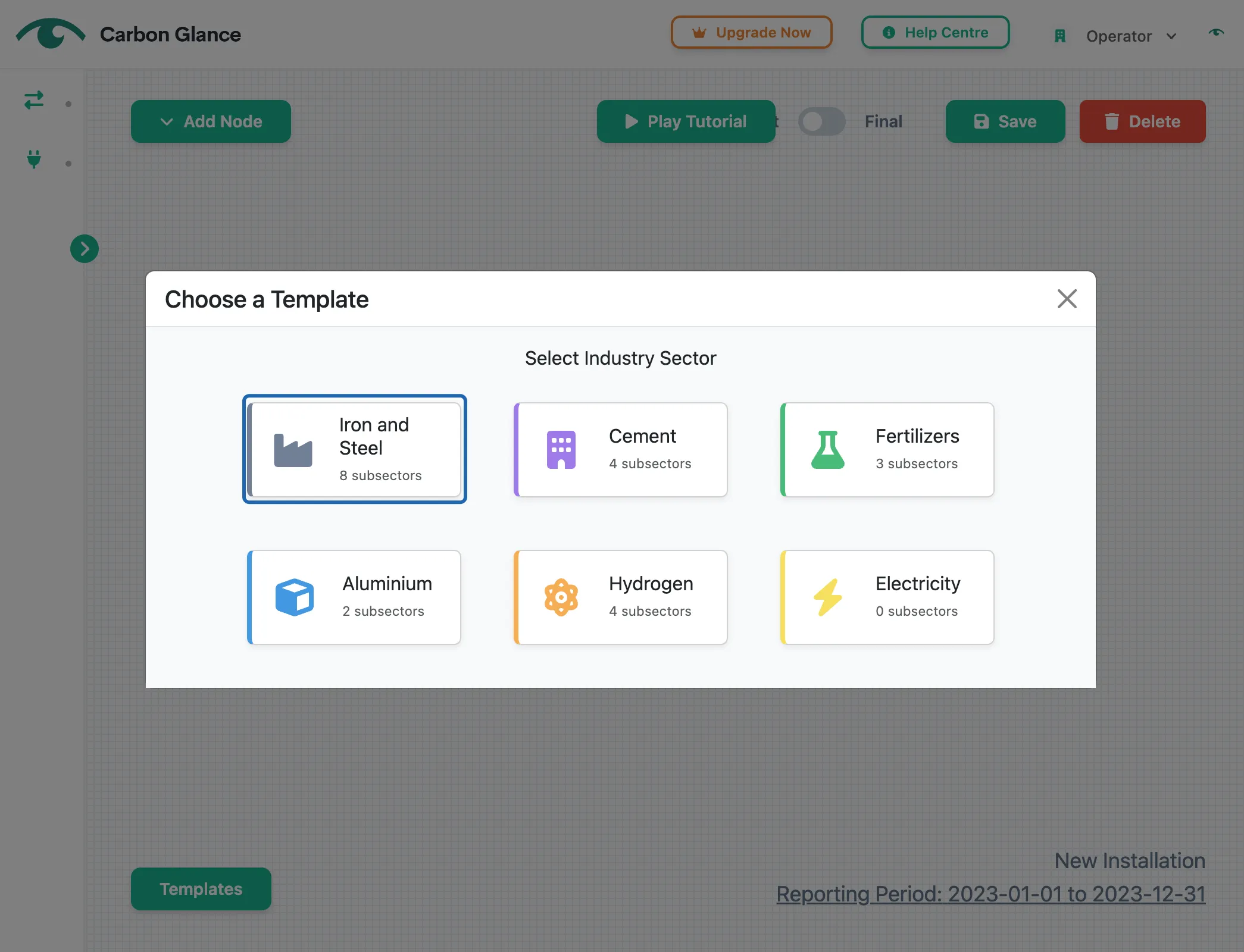
Task: Open the Templates button at bottom left
Action: click(x=201, y=889)
